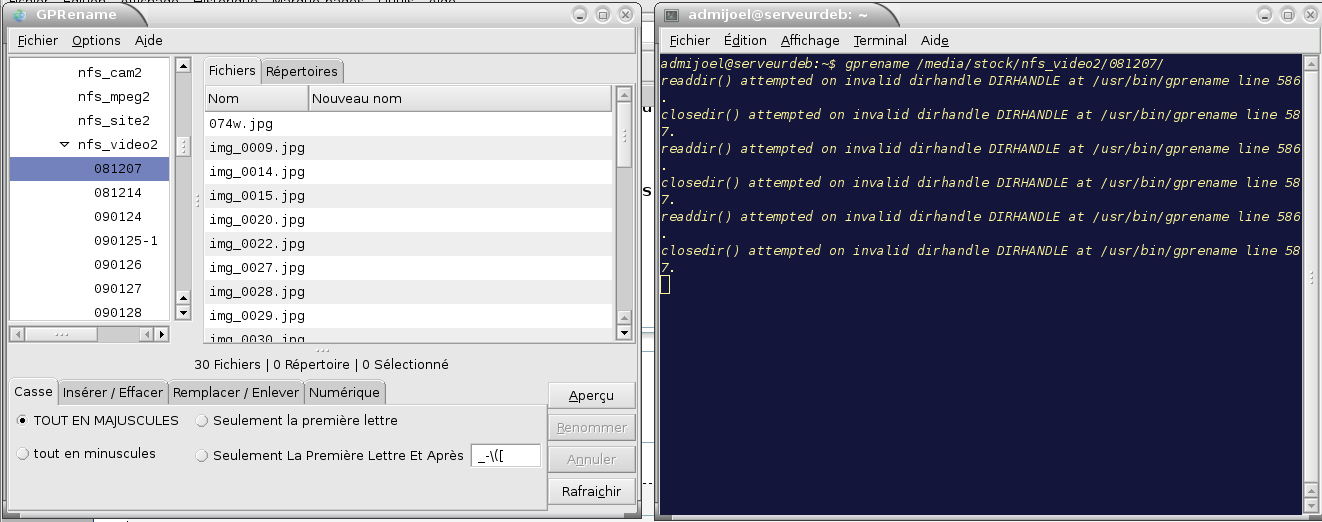Click the Aperçu button
The image size is (1322, 522).
click(x=591, y=396)
